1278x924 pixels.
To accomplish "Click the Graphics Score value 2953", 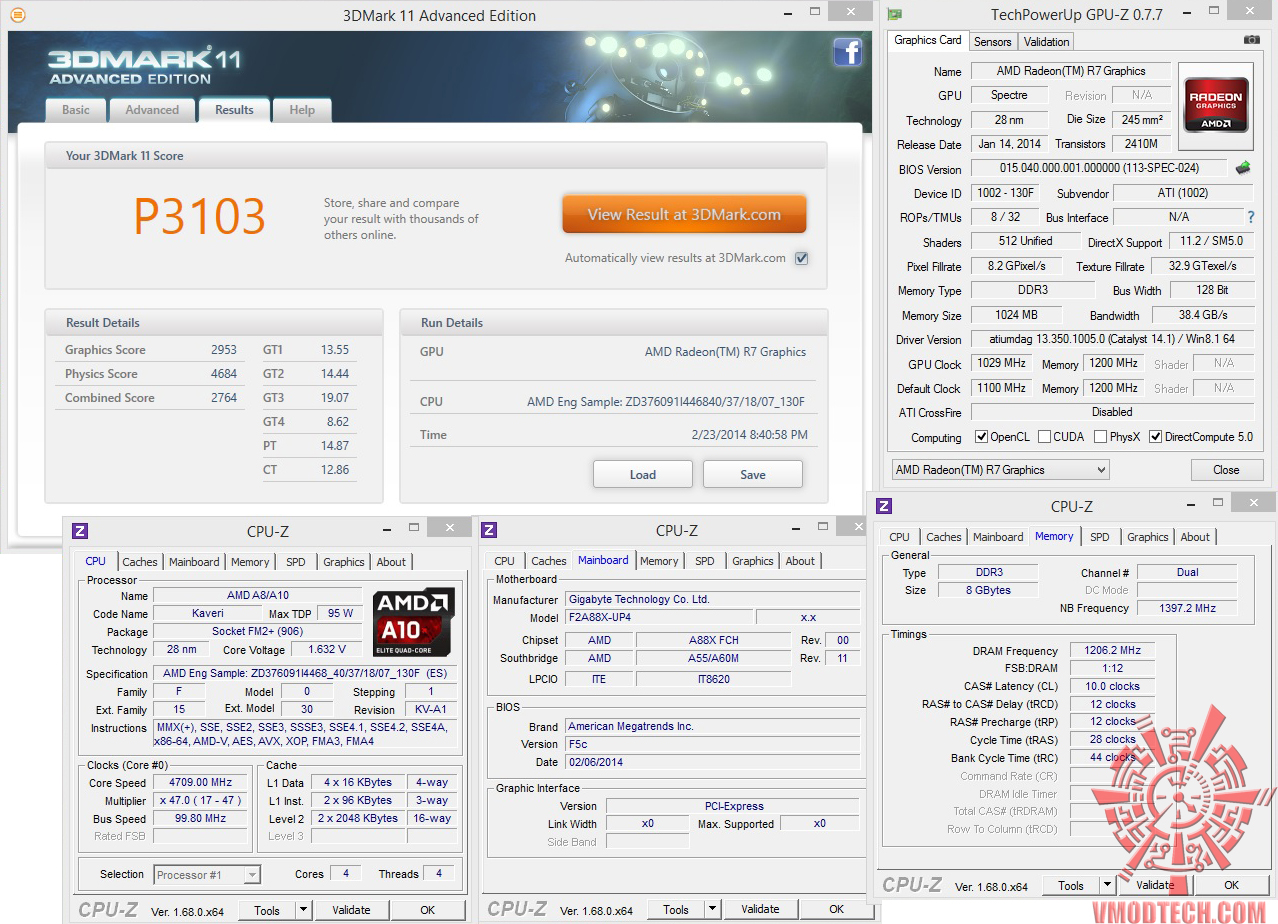I will [x=224, y=350].
